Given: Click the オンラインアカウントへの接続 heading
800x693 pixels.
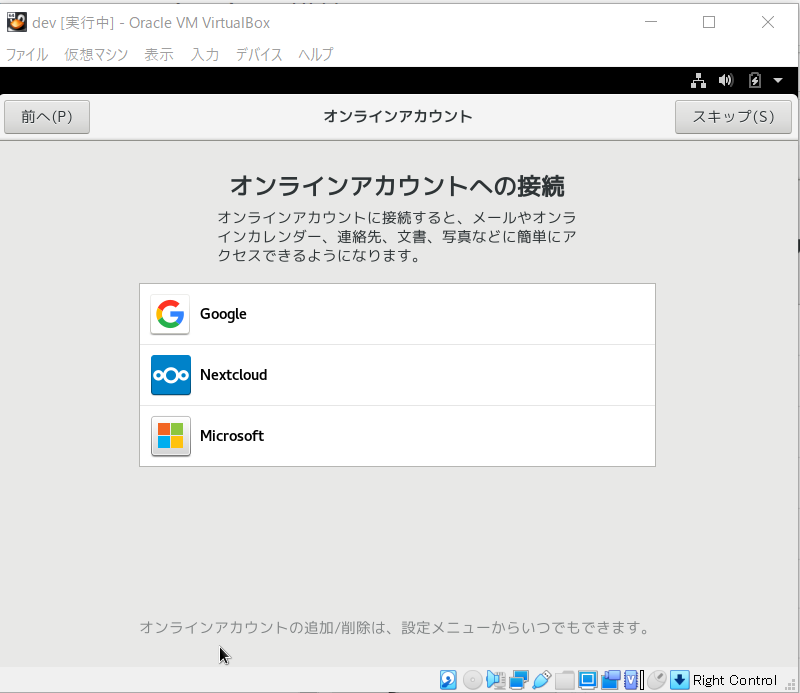Looking at the screenshot, I should pyautogui.click(x=397, y=186).
